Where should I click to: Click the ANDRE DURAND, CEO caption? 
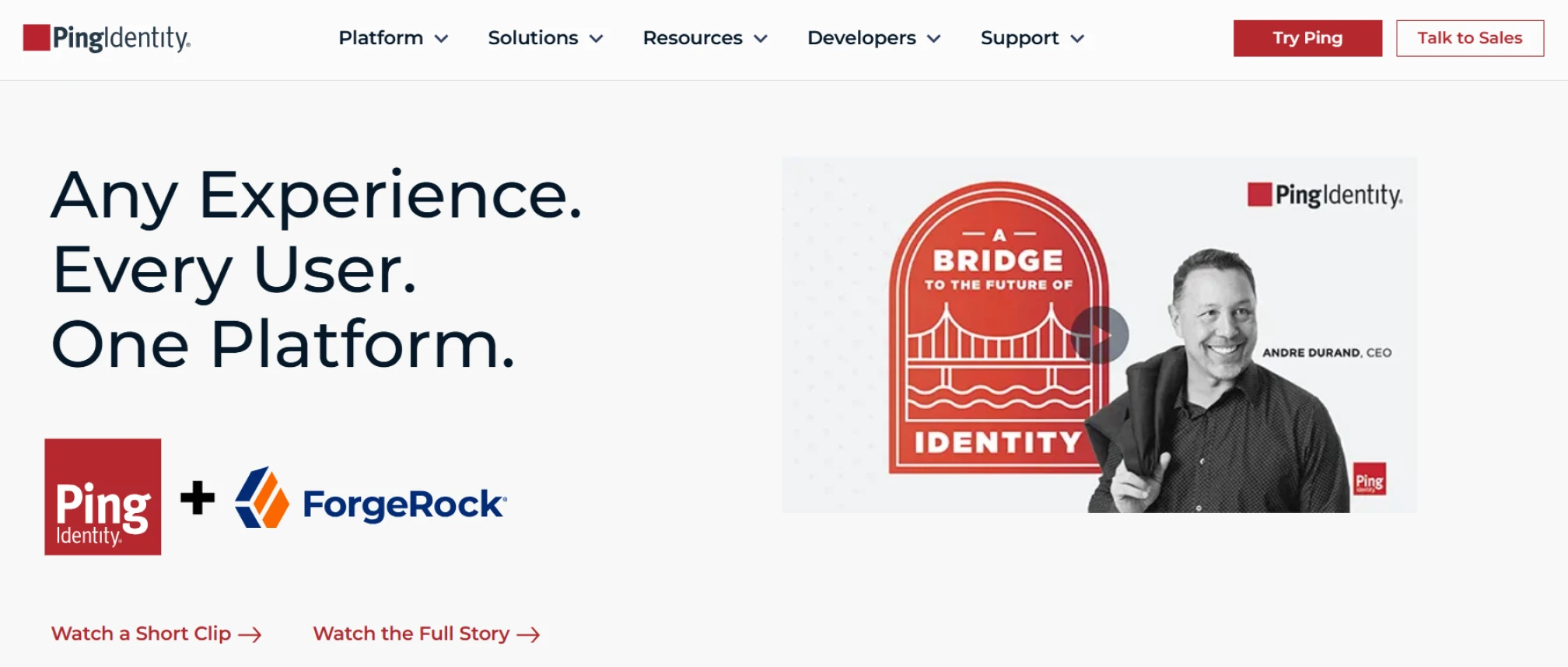point(1327,353)
